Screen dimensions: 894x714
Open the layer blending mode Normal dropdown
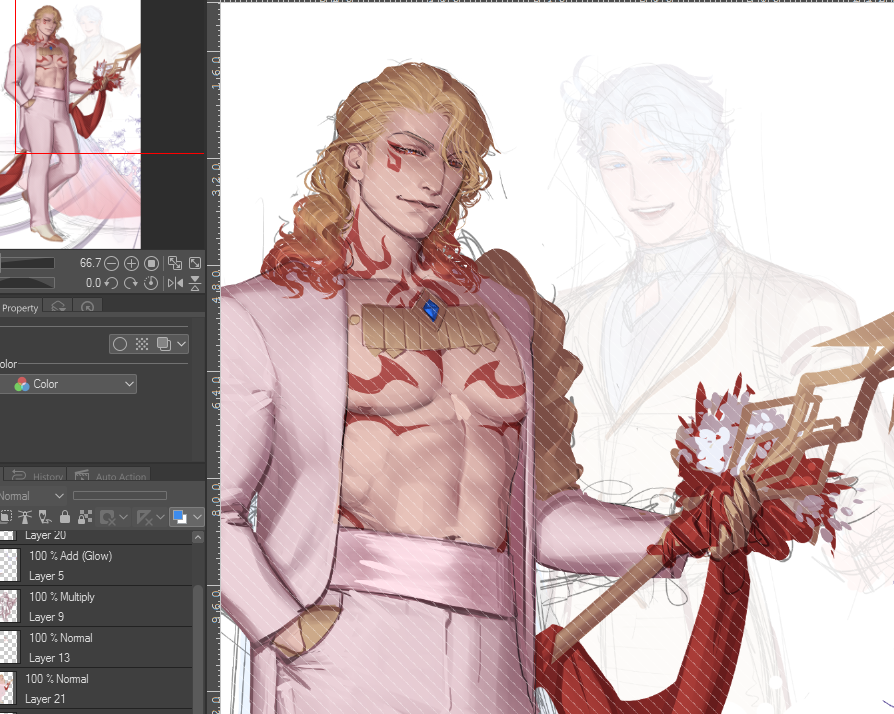click(x=31, y=496)
